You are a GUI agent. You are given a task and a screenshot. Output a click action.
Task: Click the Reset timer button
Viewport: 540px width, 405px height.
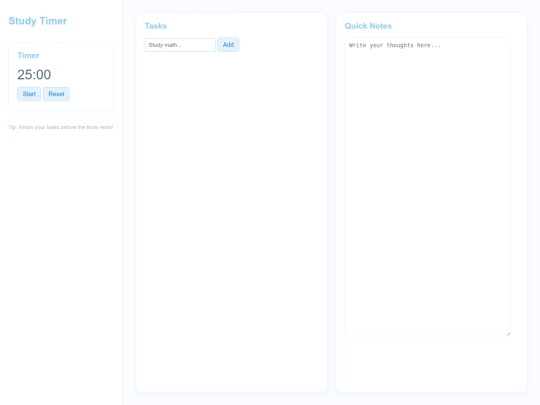click(56, 94)
